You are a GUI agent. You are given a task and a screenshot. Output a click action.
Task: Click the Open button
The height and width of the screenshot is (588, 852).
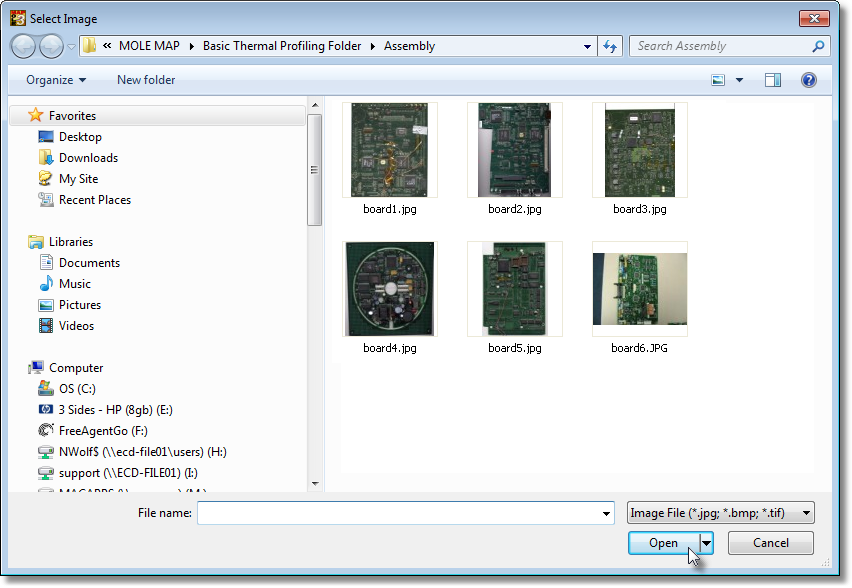[x=663, y=543]
